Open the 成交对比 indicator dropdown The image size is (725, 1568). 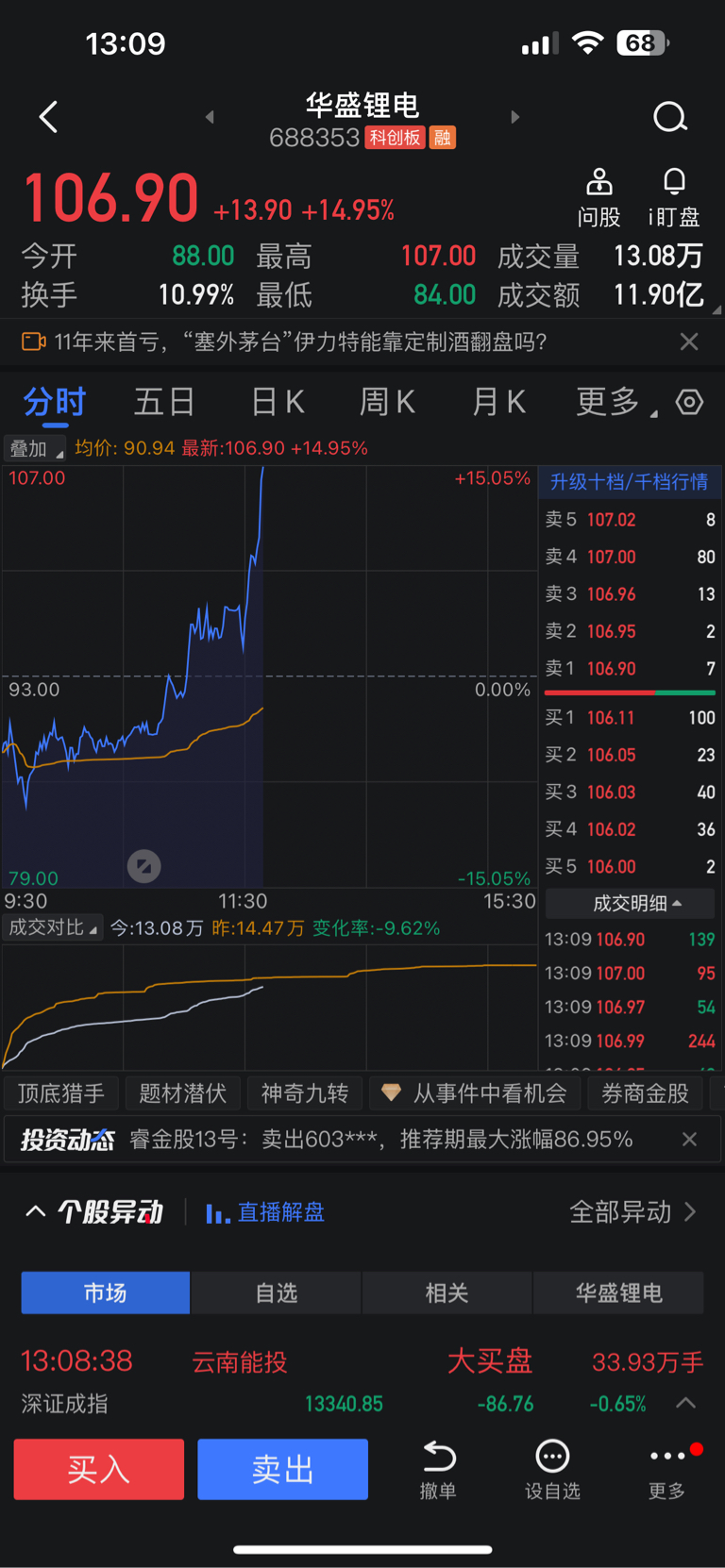(x=53, y=928)
